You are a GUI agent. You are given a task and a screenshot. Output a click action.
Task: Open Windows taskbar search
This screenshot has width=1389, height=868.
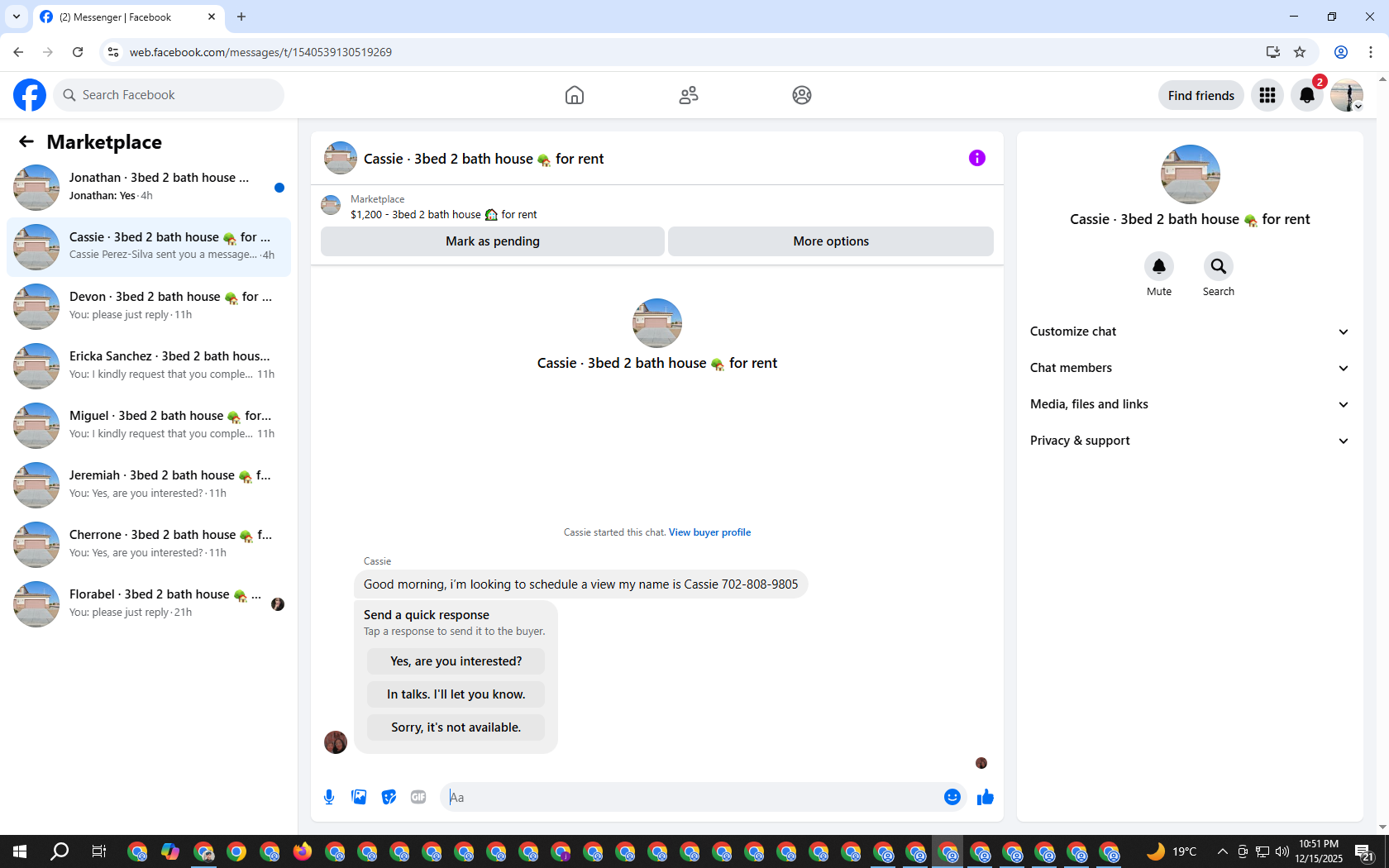click(60, 851)
